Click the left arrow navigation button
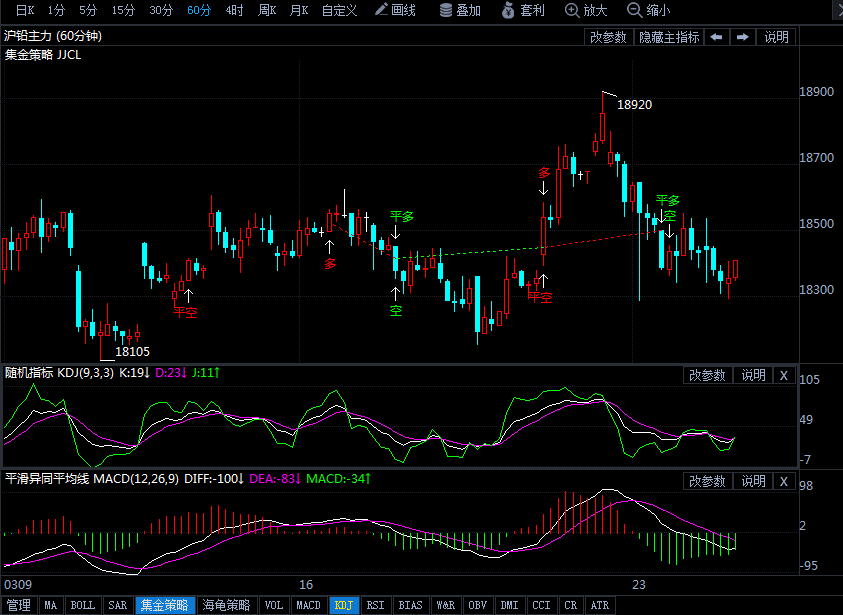 [717, 37]
